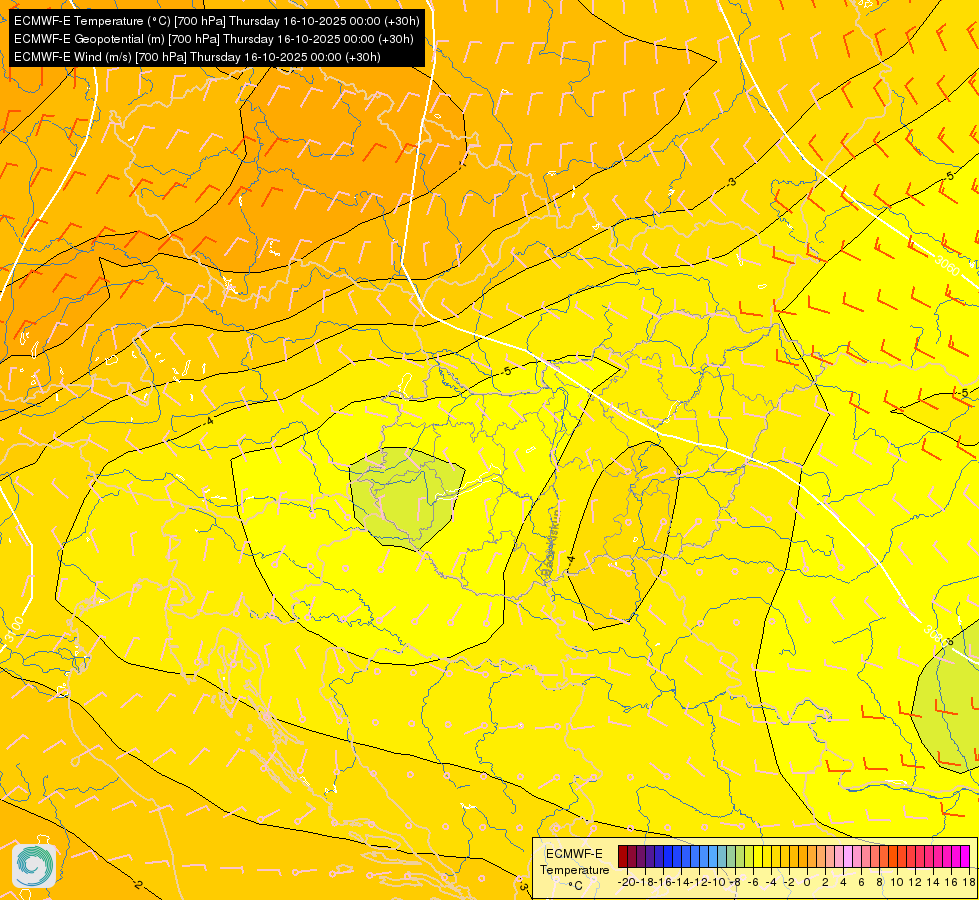
Task: Click the 18 value on the legend scale
Action: tap(969, 883)
